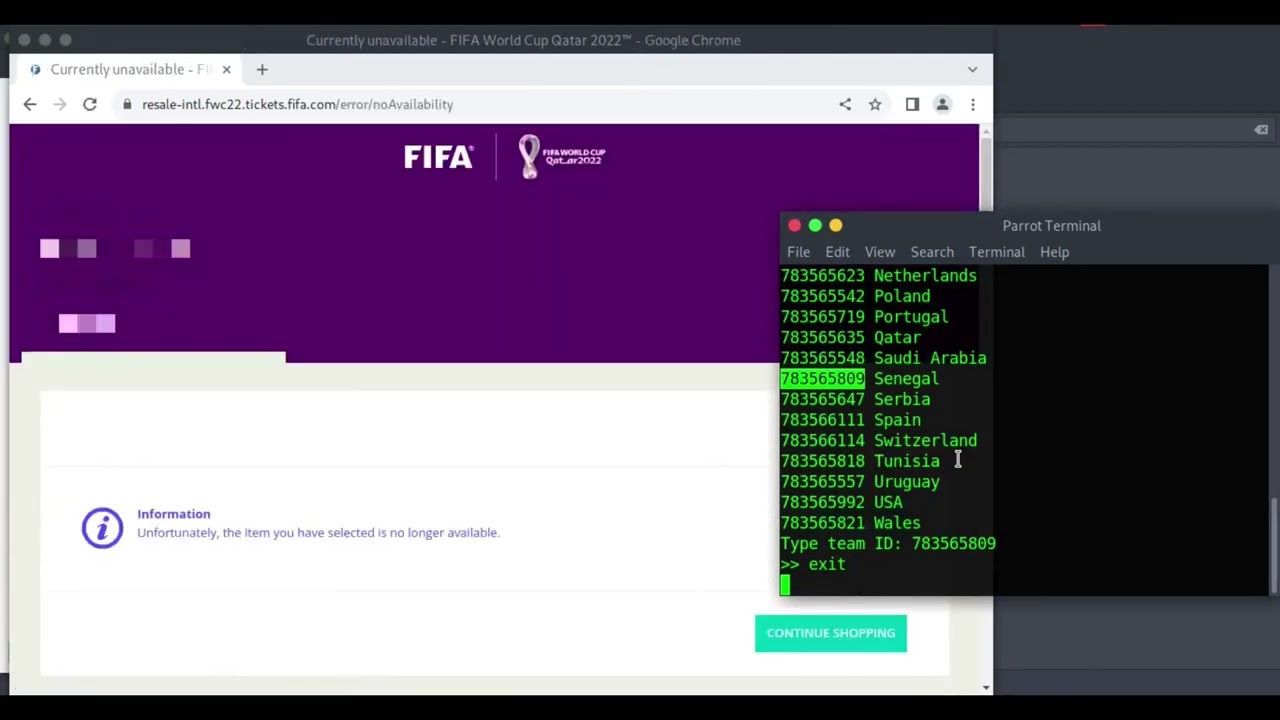Viewport: 1280px width, 720px height.
Task: Click the green window button on Parrot Terminal
Action: tap(815, 225)
